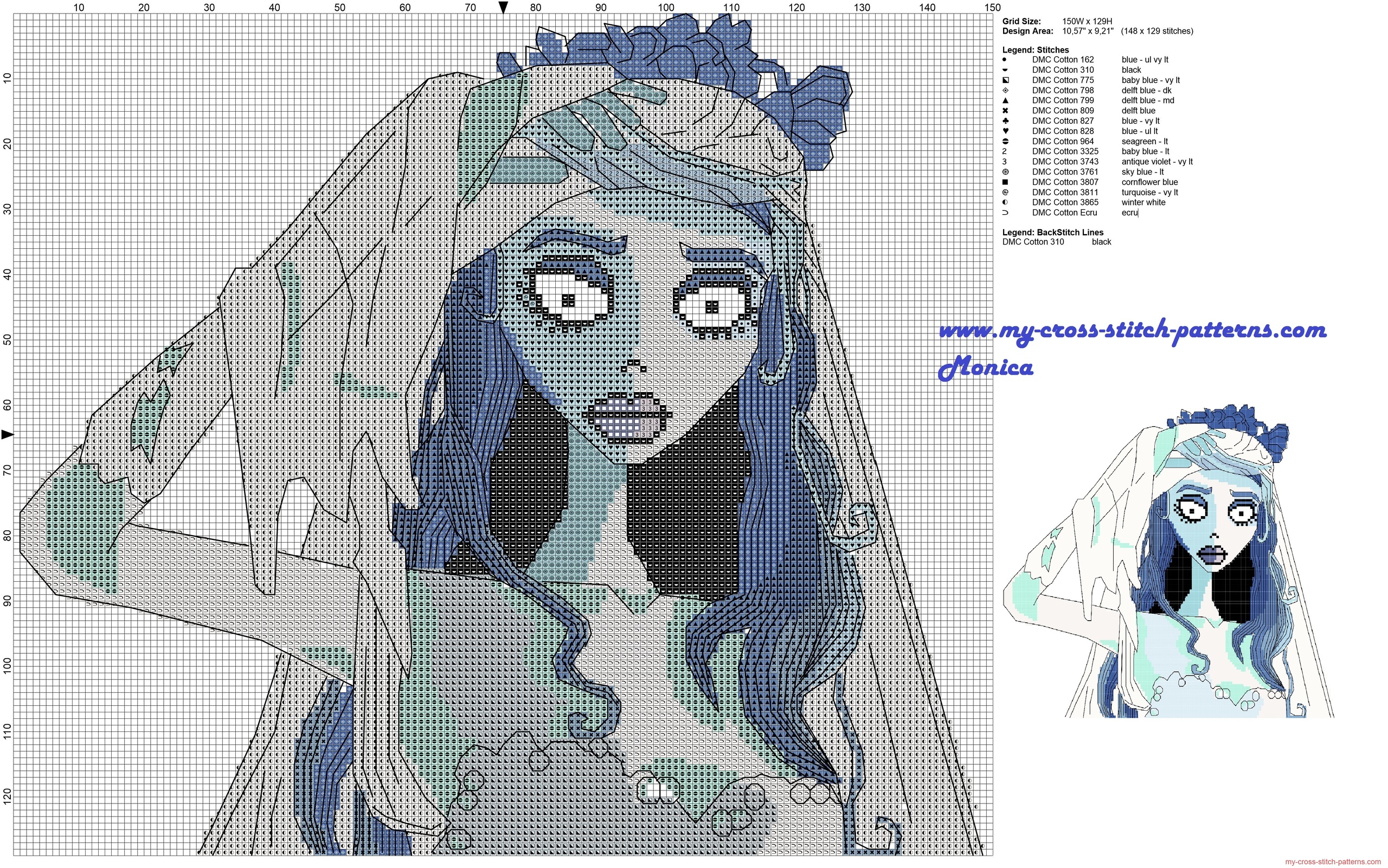Open the finished design preview thumbnail
The width and height of the screenshot is (1388, 868).
(x=1168, y=562)
